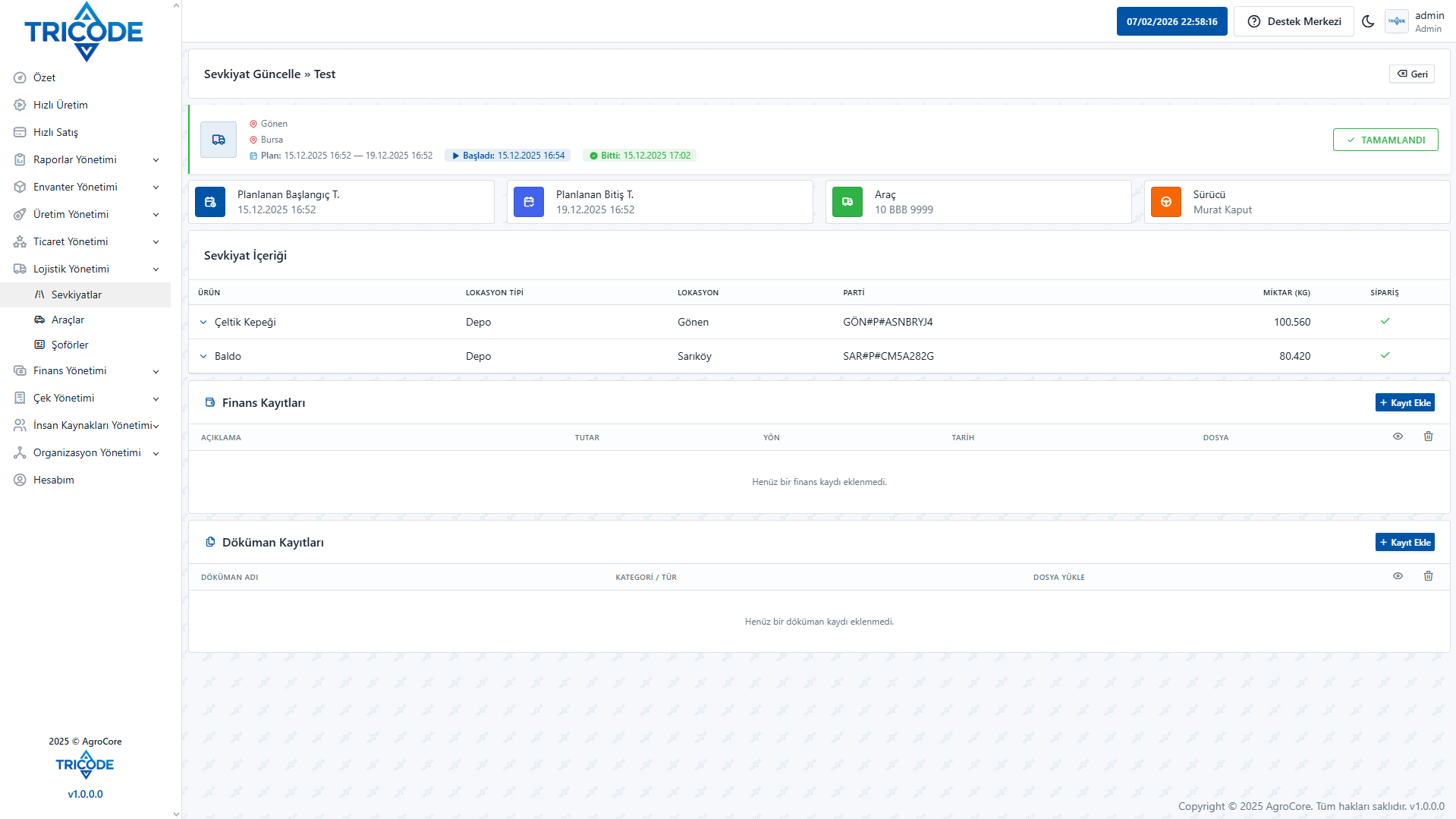The image size is (1456, 819).
Task: Toggle eye visibility icon in Finans Kayıtları
Action: pyautogui.click(x=1398, y=436)
